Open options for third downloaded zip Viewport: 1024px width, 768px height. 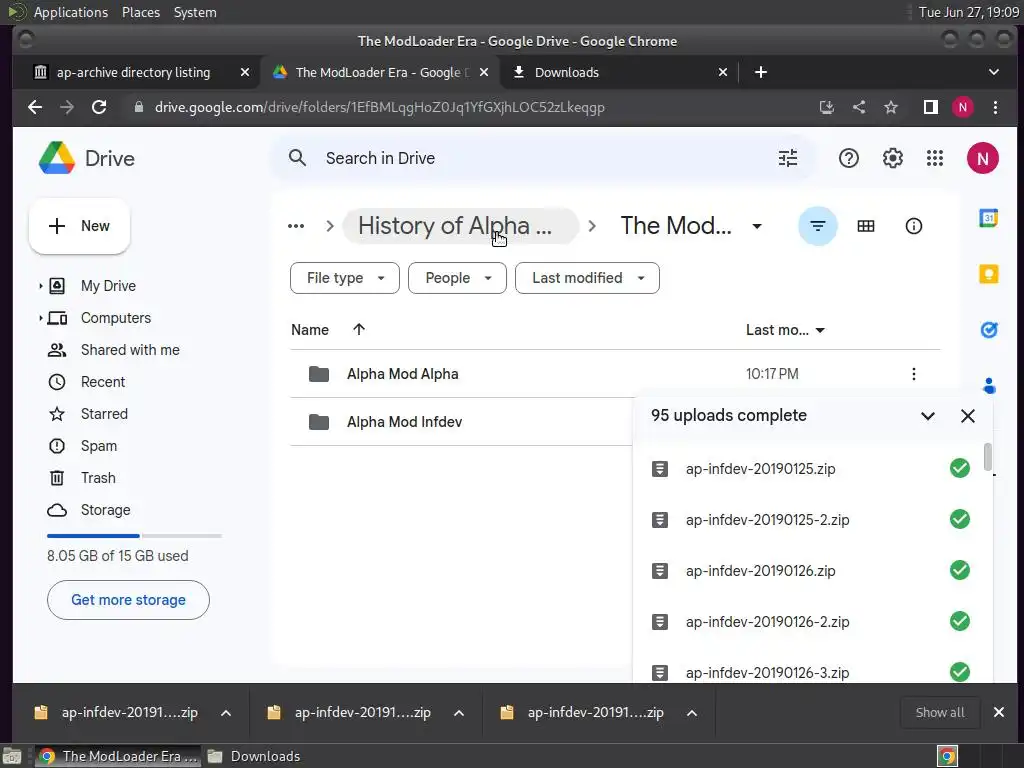692,713
